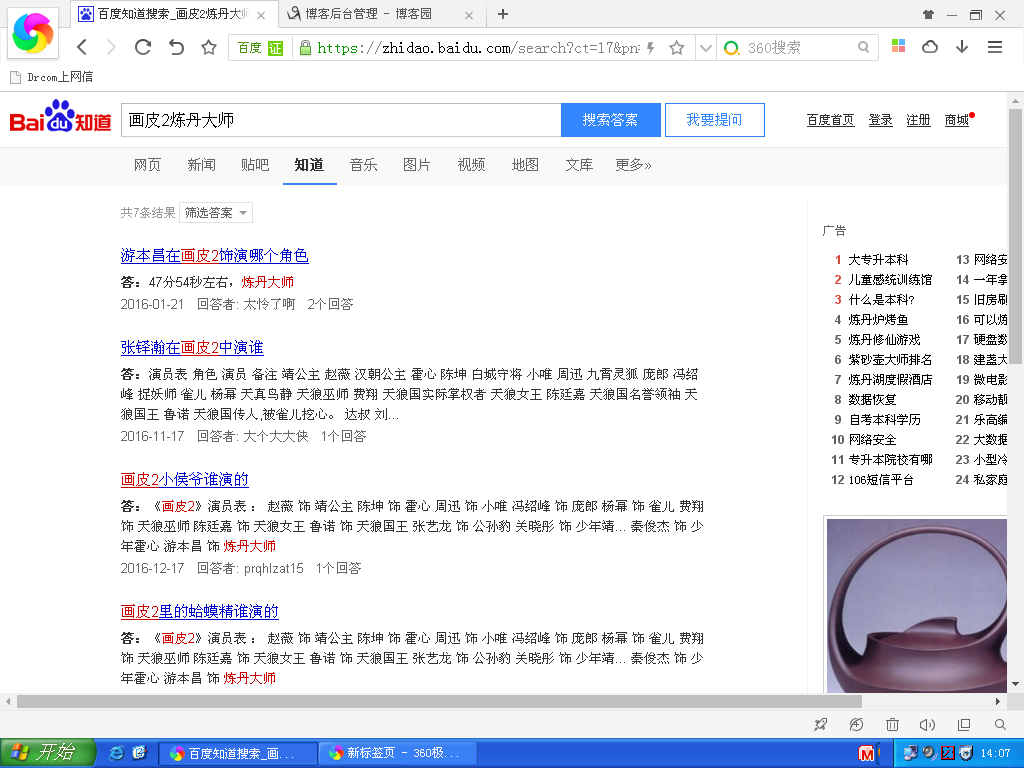Screen dimensions: 1024x768
Task: Click the star icon inside address bar
Action: tap(677, 48)
